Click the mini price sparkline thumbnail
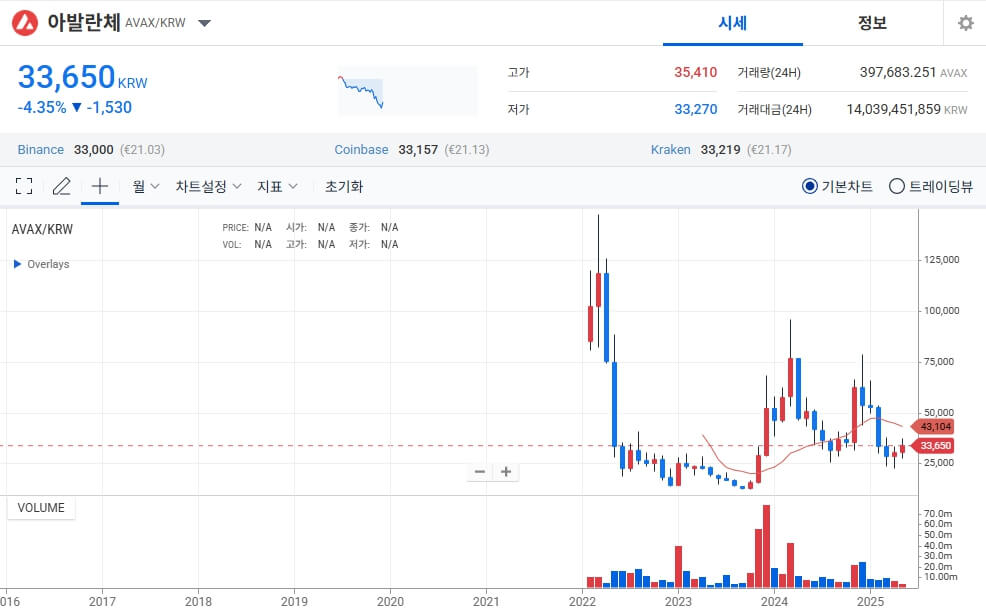Screen dimensions: 986x615 pos(407,89)
